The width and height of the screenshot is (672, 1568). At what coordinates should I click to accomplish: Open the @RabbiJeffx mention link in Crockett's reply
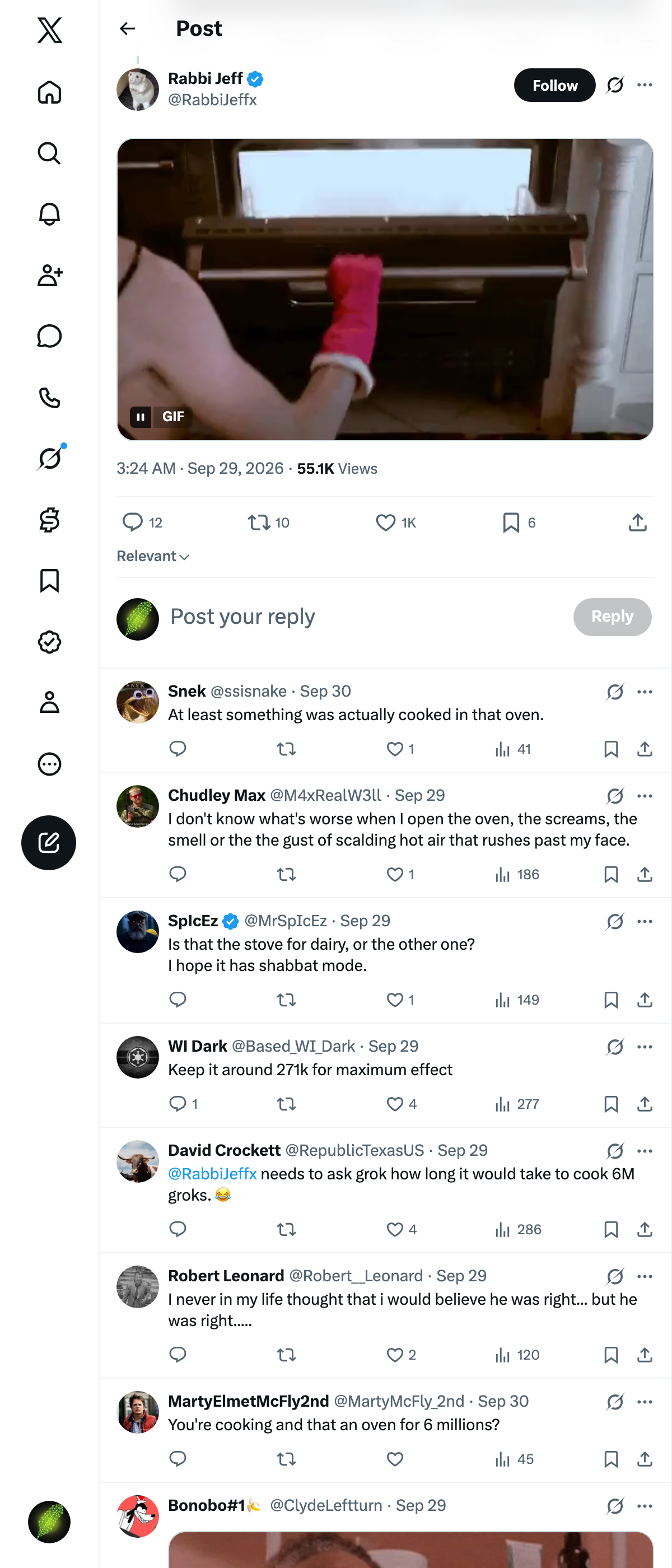coord(212,1174)
